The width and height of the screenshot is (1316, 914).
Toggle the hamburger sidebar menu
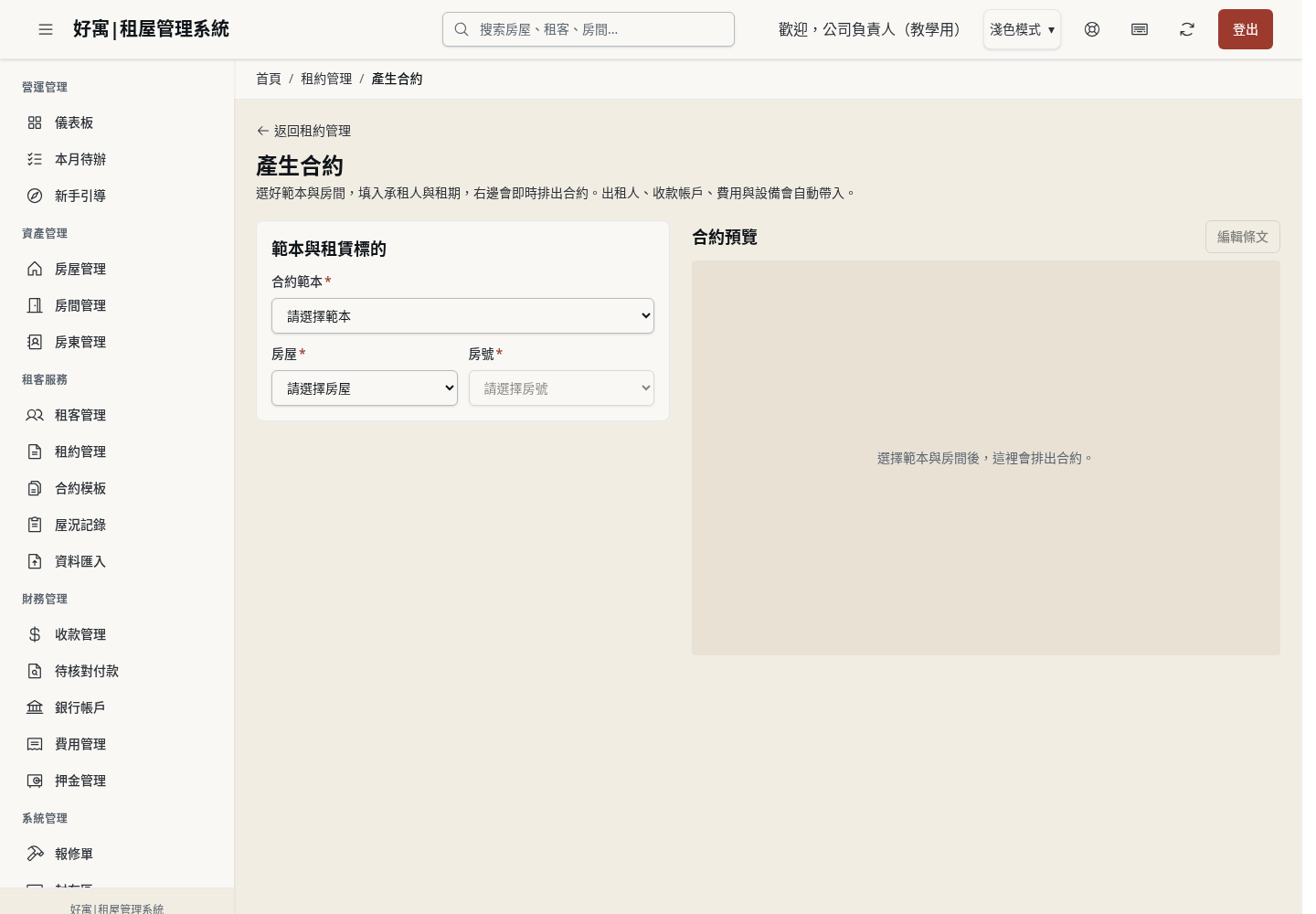coord(46,29)
